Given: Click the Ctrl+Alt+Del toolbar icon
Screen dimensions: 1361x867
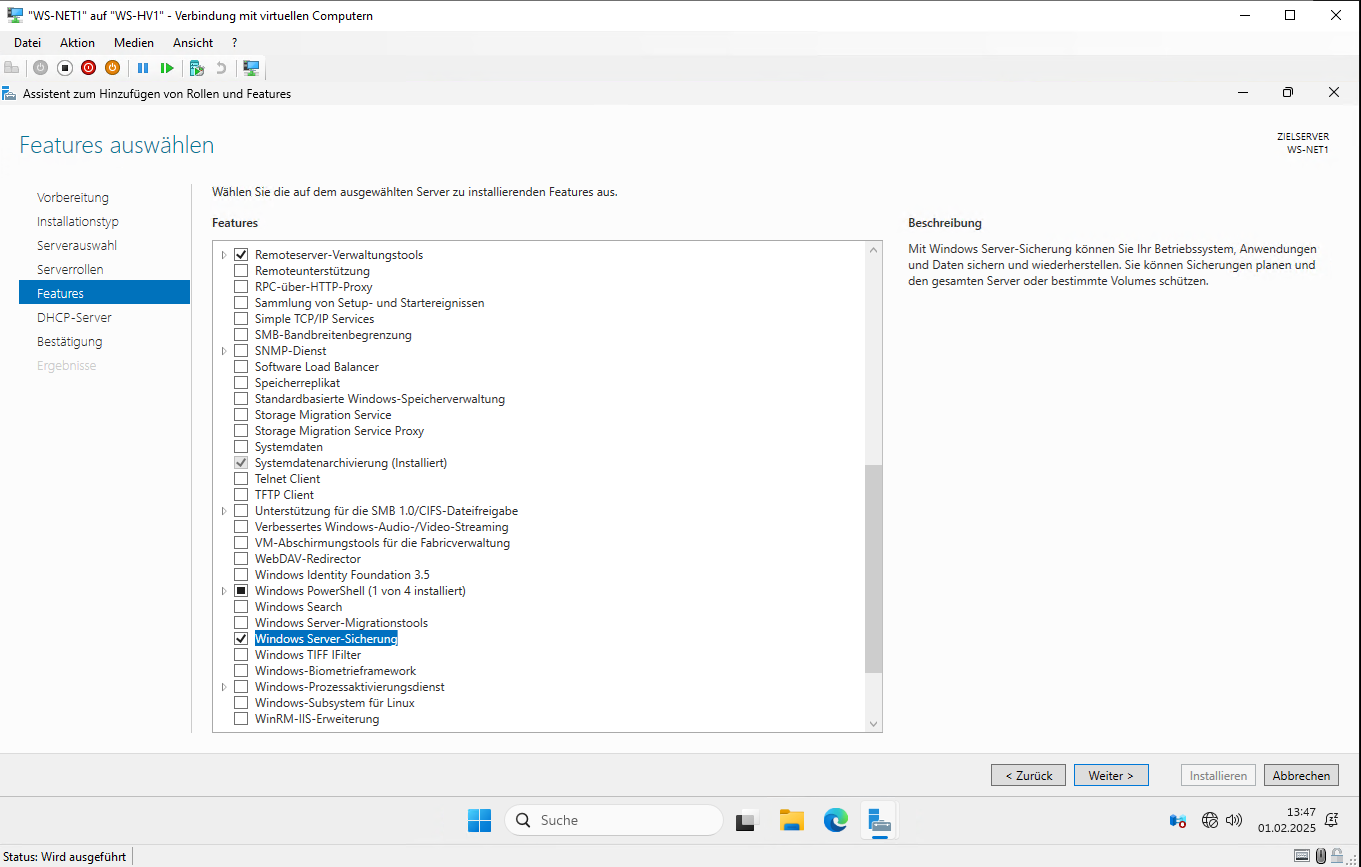Looking at the screenshot, I should pos(11,68).
